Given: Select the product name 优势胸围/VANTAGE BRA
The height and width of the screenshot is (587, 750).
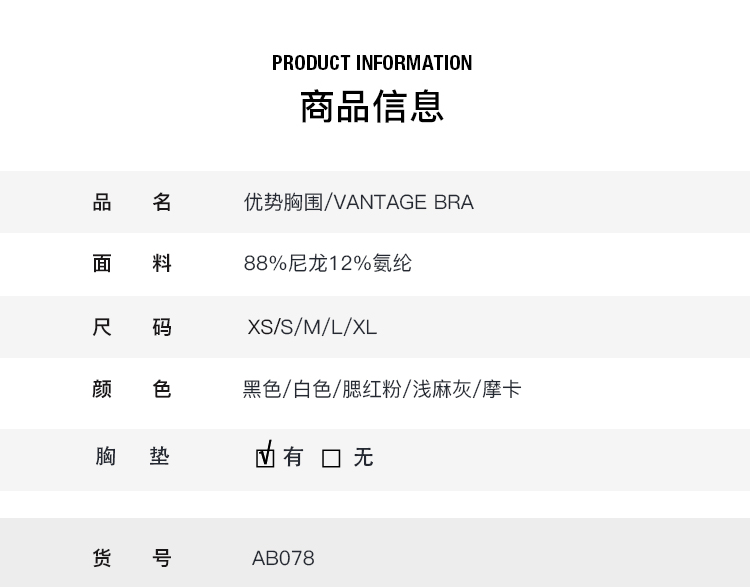Looking at the screenshot, I should pyautogui.click(x=358, y=202).
